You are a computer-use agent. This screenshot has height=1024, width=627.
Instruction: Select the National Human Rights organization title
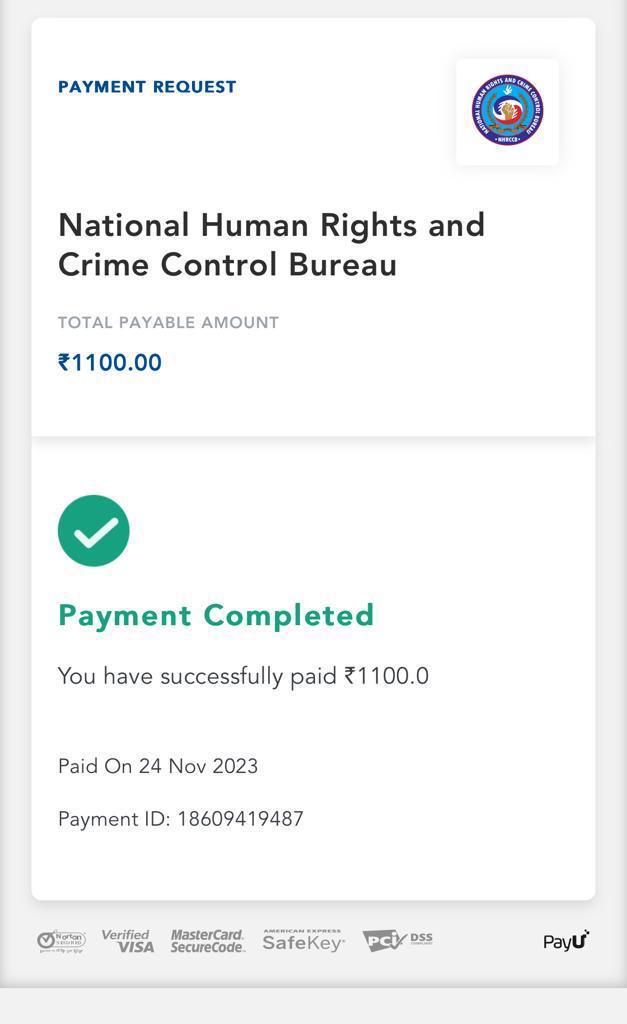(x=271, y=244)
